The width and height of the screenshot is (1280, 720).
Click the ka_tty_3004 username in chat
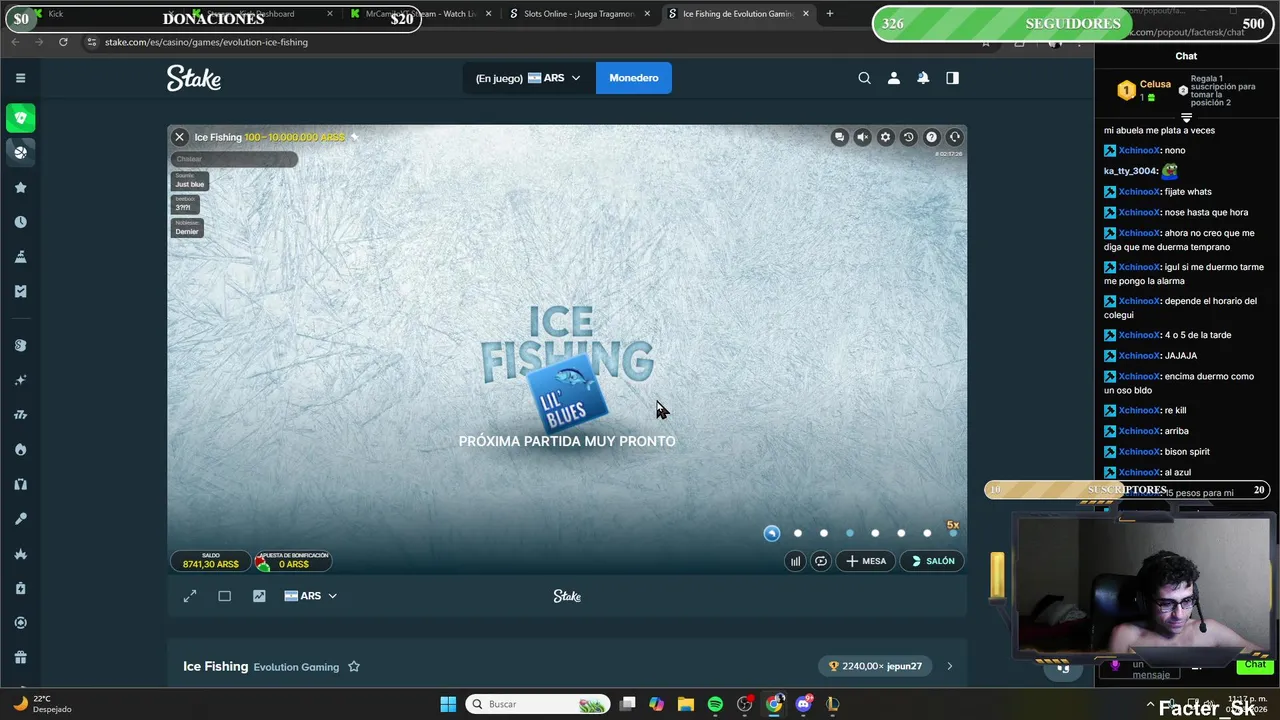(1131, 171)
